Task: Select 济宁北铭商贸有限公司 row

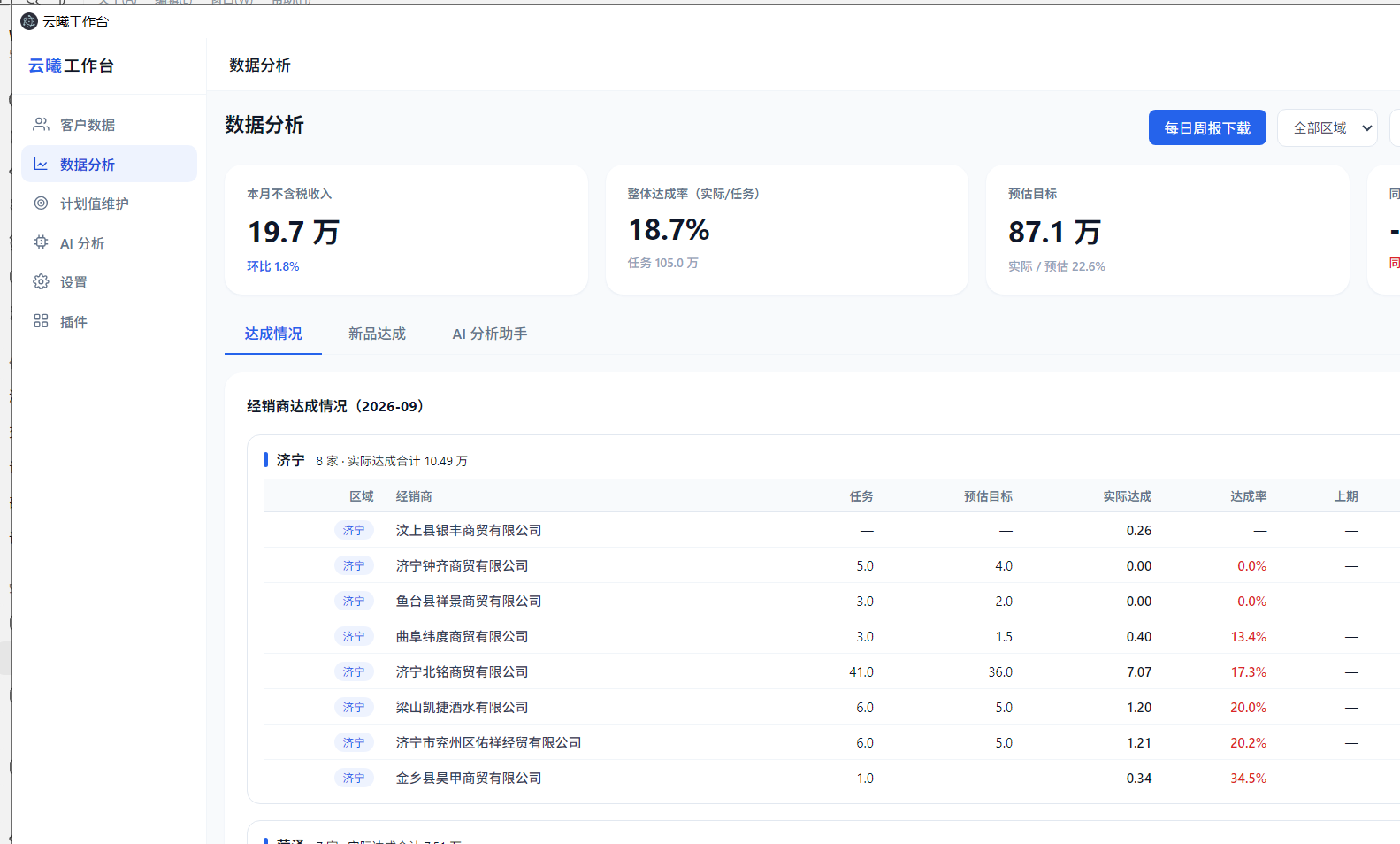Action: [831, 671]
